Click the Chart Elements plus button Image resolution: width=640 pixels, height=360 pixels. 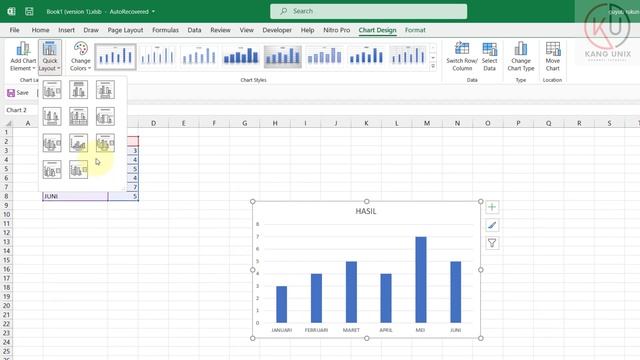(492, 207)
